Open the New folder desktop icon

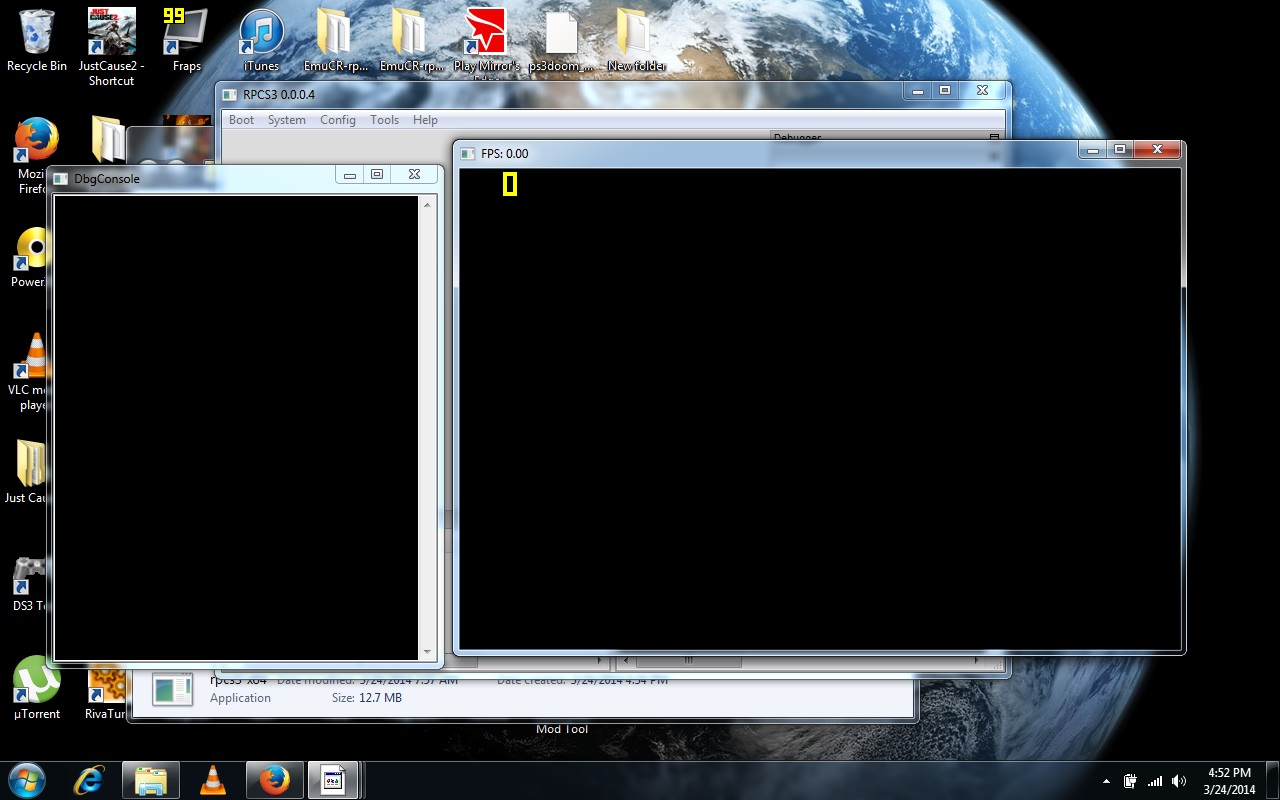pyautogui.click(x=635, y=33)
